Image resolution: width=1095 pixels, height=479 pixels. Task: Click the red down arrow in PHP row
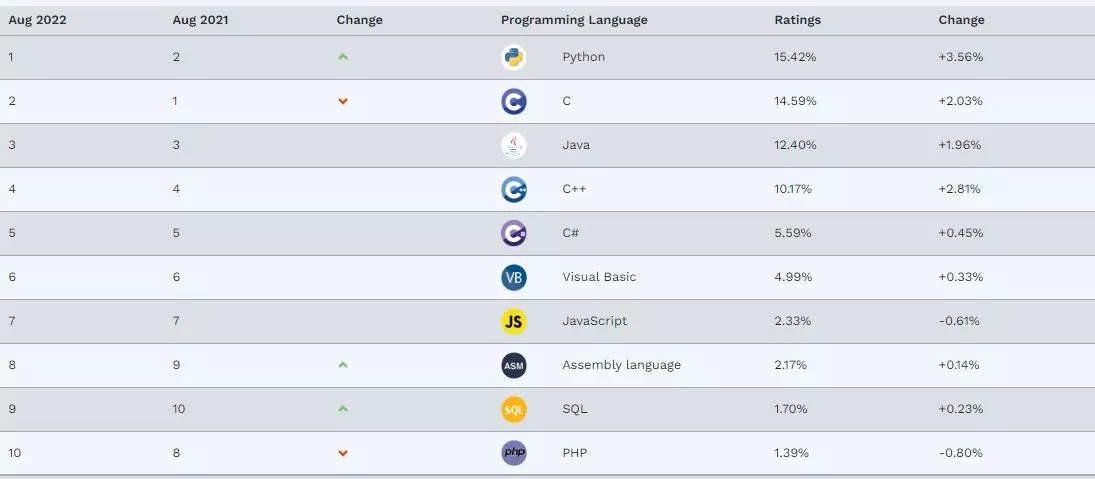(x=342, y=453)
